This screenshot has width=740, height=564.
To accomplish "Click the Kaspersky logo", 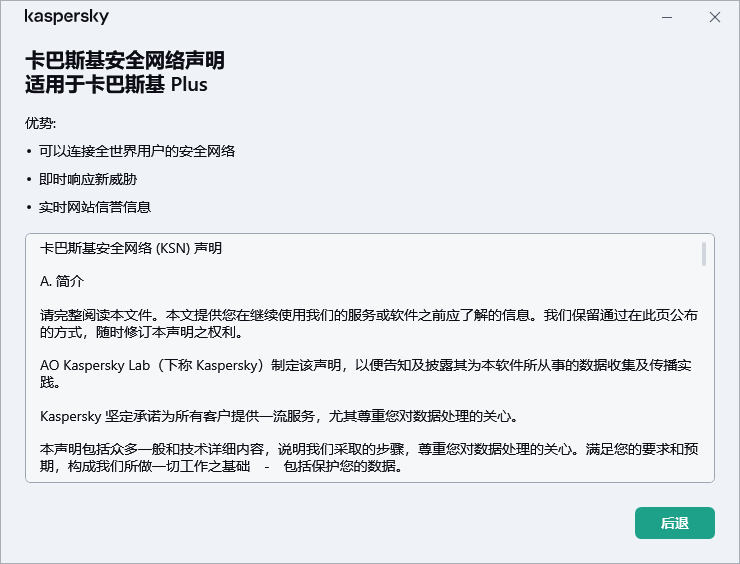I will click(67, 16).
